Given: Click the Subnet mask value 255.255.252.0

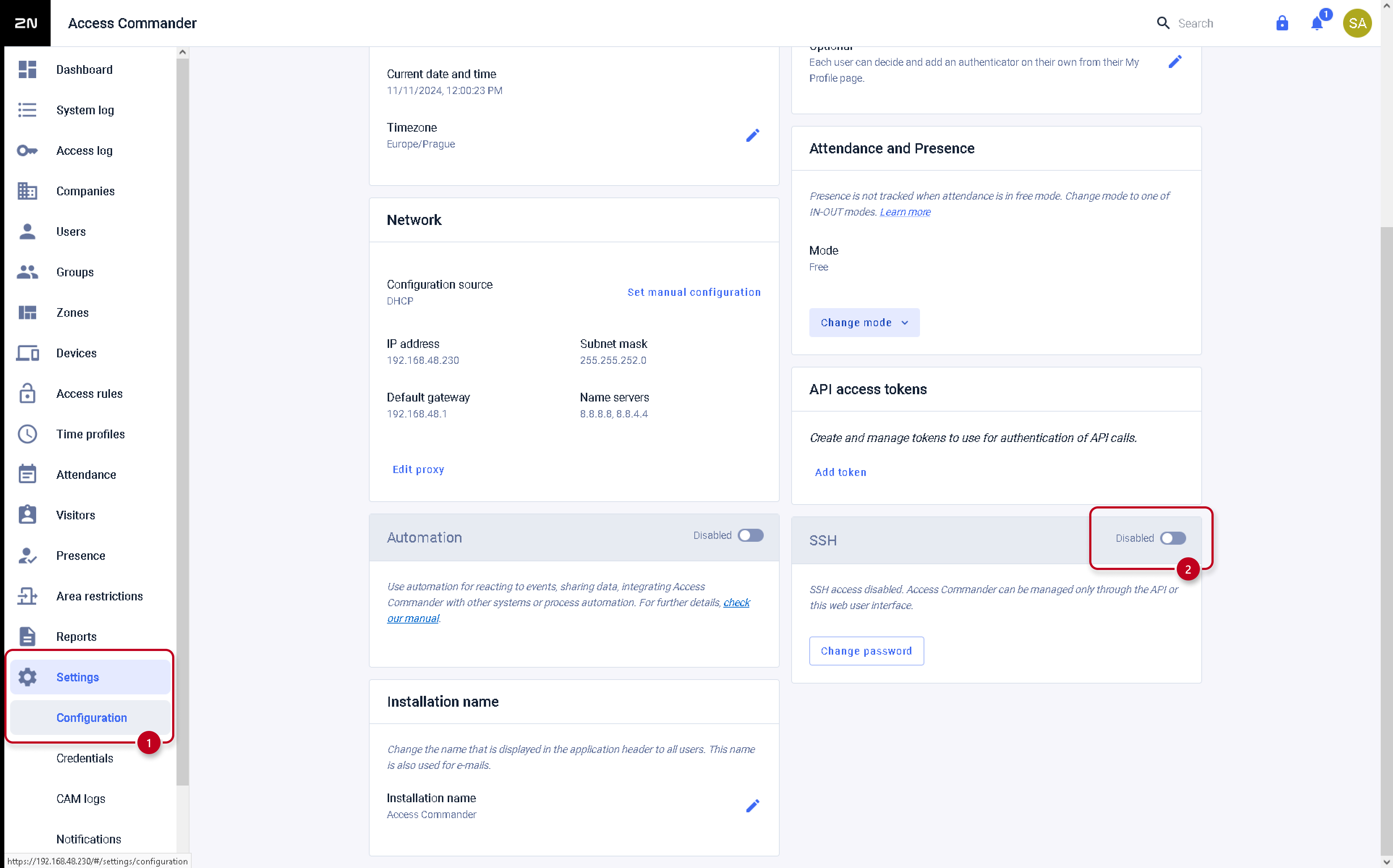Looking at the screenshot, I should click(x=612, y=361).
